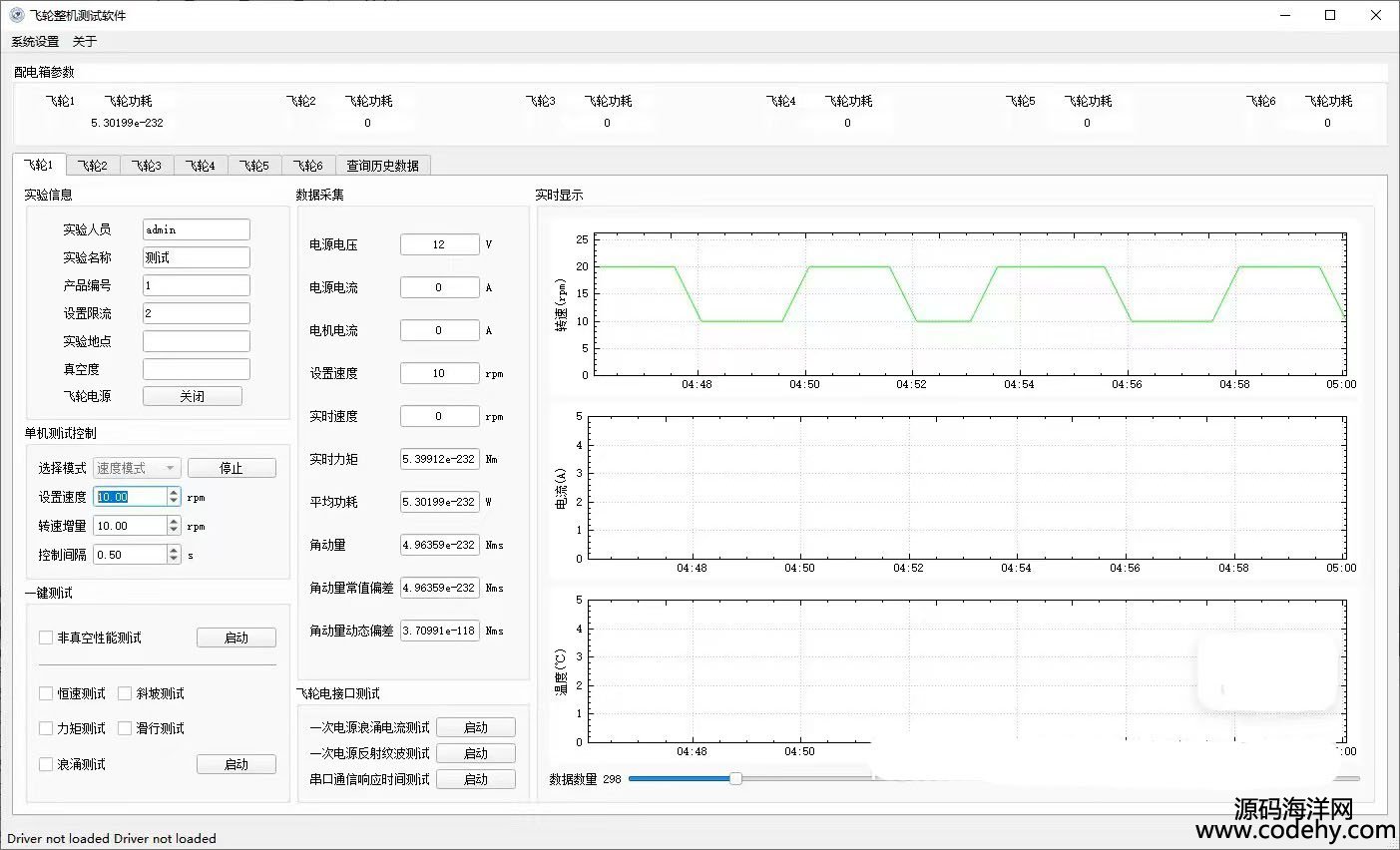This screenshot has width=1400, height=850.
Task: Enable the 非真空性能测试 checkbox
Action: pyautogui.click(x=46, y=637)
